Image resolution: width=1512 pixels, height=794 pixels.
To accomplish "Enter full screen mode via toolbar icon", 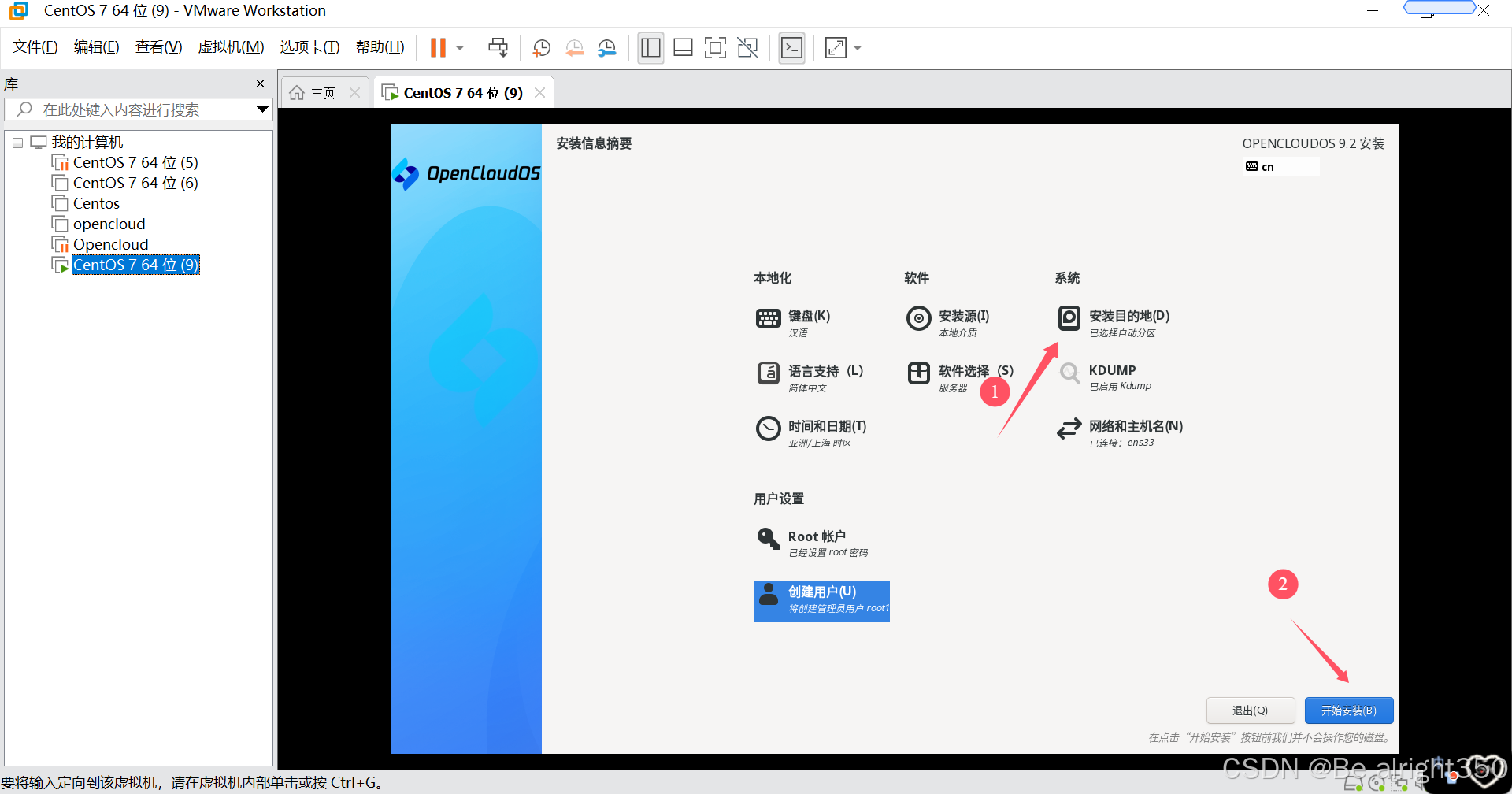I will (x=715, y=47).
